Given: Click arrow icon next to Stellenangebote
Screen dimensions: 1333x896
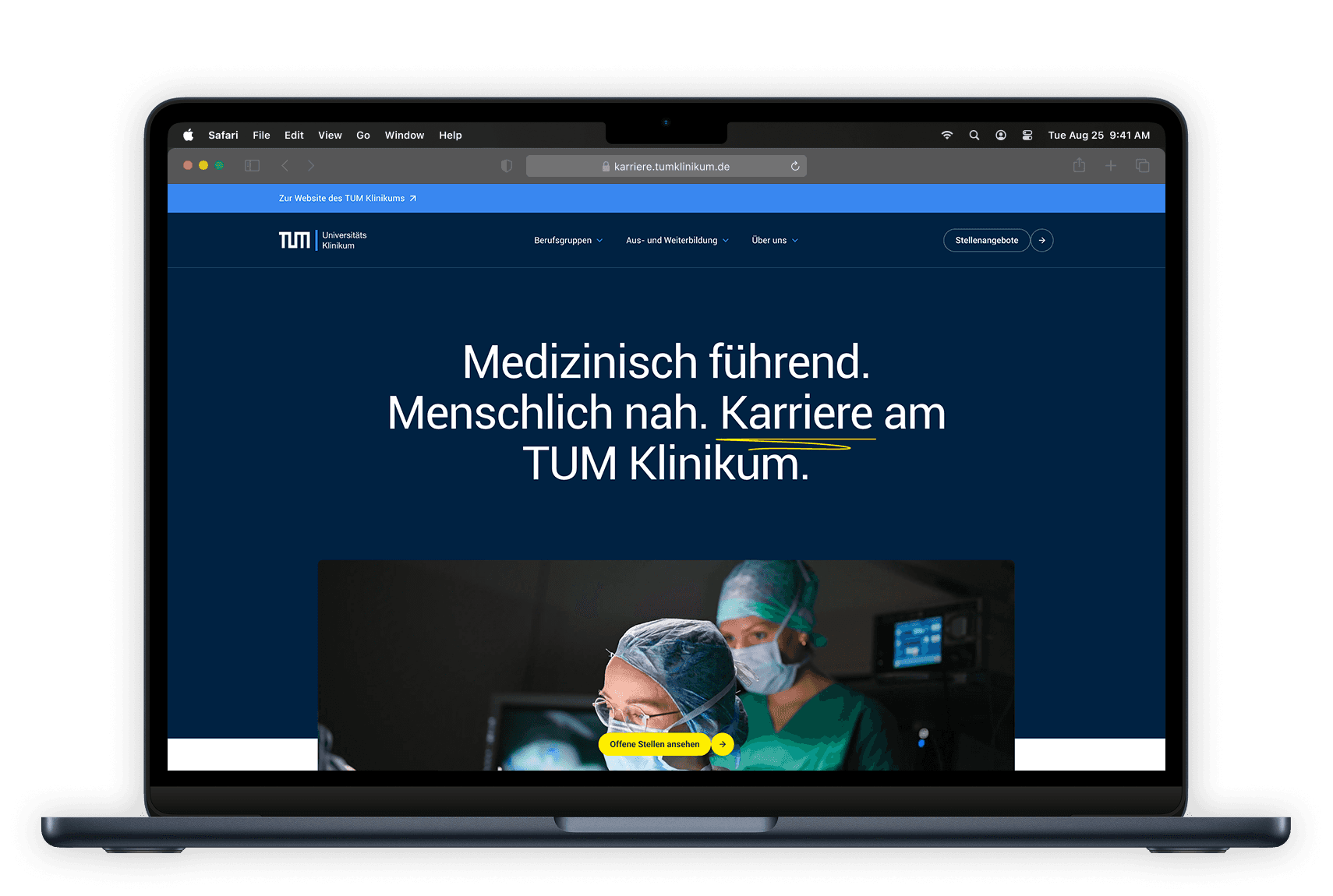Looking at the screenshot, I should 1042,240.
